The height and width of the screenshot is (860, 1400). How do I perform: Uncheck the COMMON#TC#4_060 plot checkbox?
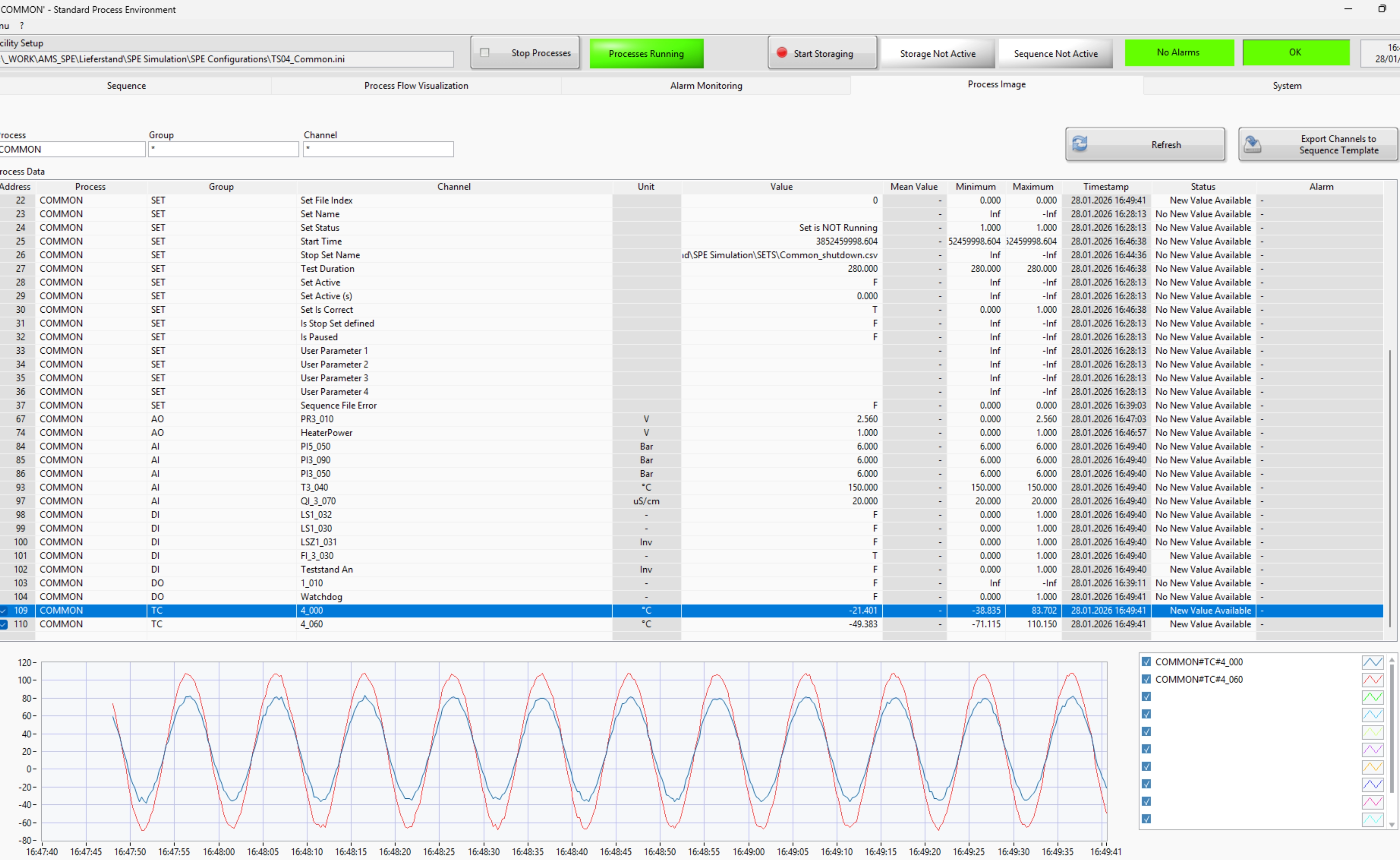tap(1146, 680)
